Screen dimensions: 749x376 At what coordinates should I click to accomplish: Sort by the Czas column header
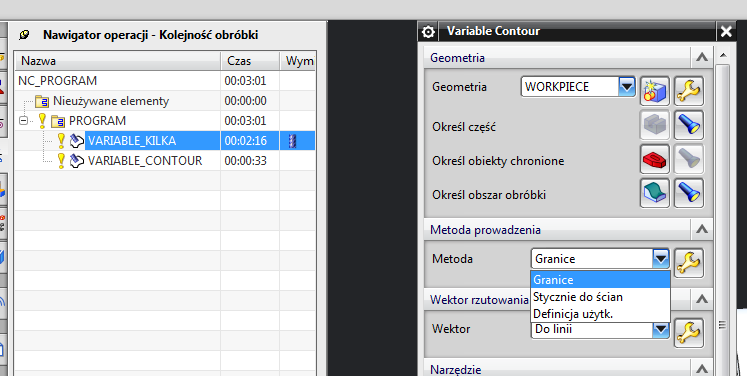coord(250,61)
